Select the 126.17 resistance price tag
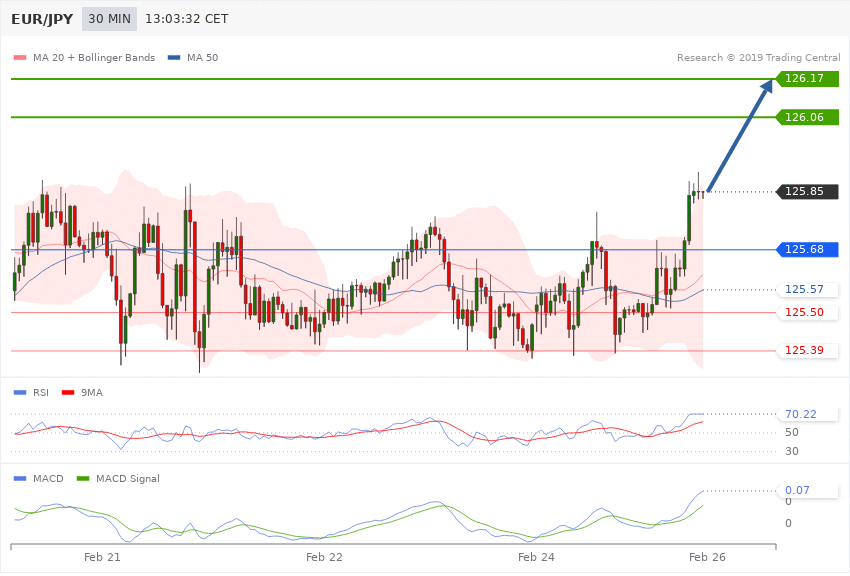Viewport: 850px width, 576px height. (x=807, y=79)
